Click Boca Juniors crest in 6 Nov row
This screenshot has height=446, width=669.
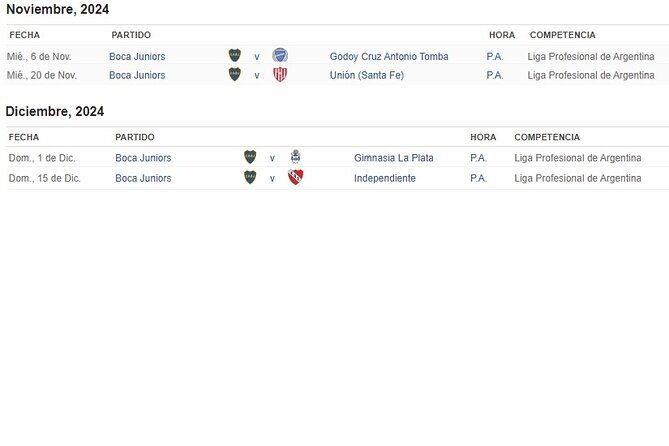235,56
